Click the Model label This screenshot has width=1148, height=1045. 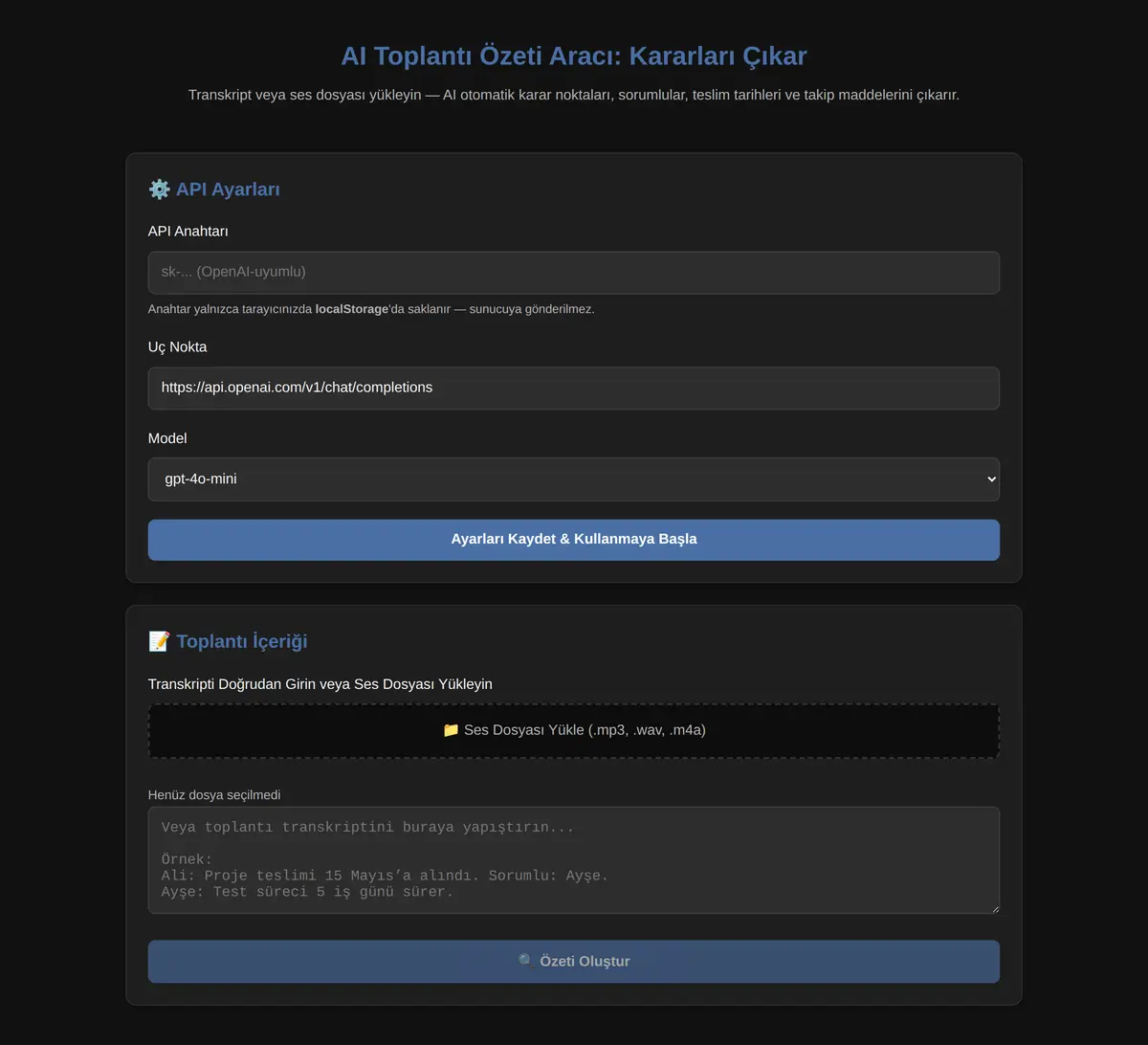point(167,438)
